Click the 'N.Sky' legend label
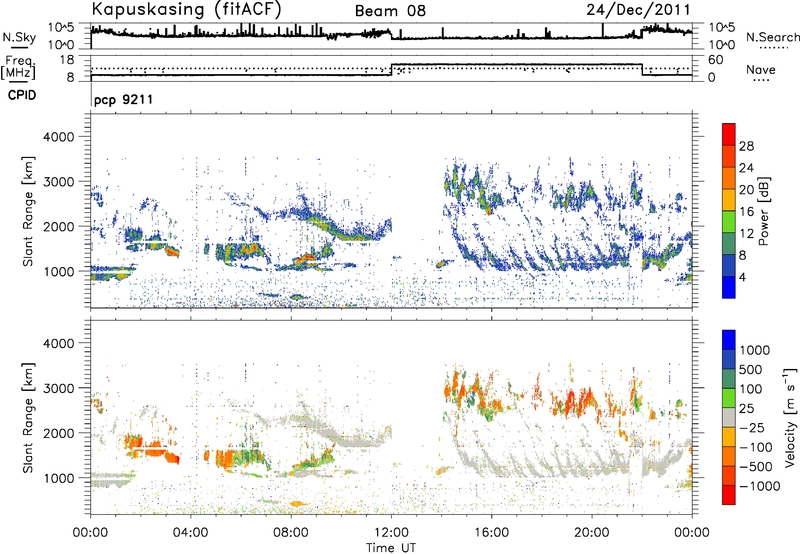The height and width of the screenshot is (554, 800). [19, 37]
